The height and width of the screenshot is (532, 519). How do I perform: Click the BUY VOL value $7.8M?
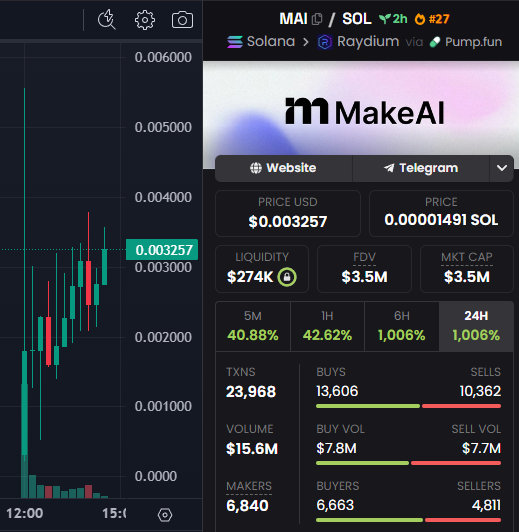click(x=336, y=448)
